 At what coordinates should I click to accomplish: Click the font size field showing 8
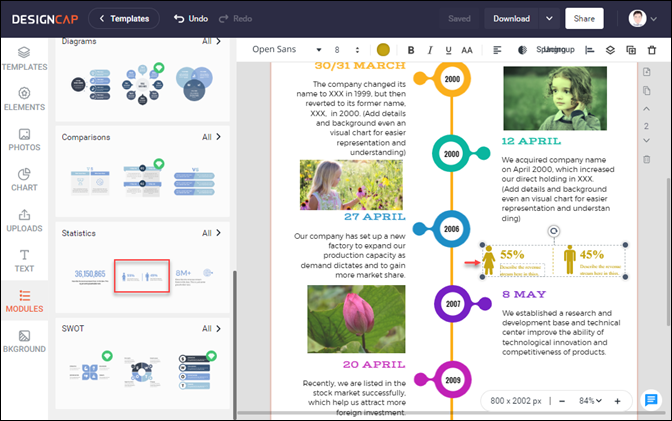(x=337, y=50)
